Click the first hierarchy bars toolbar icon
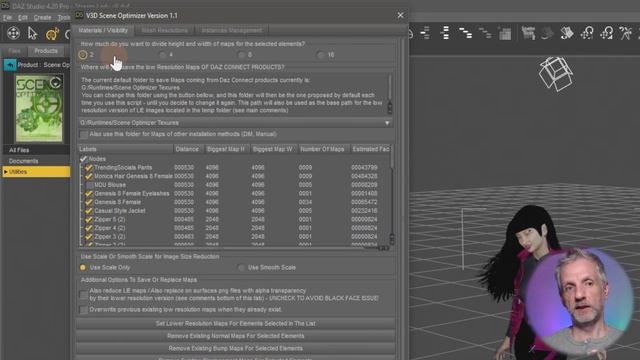This screenshot has width=640, height=360. tap(425, 33)
